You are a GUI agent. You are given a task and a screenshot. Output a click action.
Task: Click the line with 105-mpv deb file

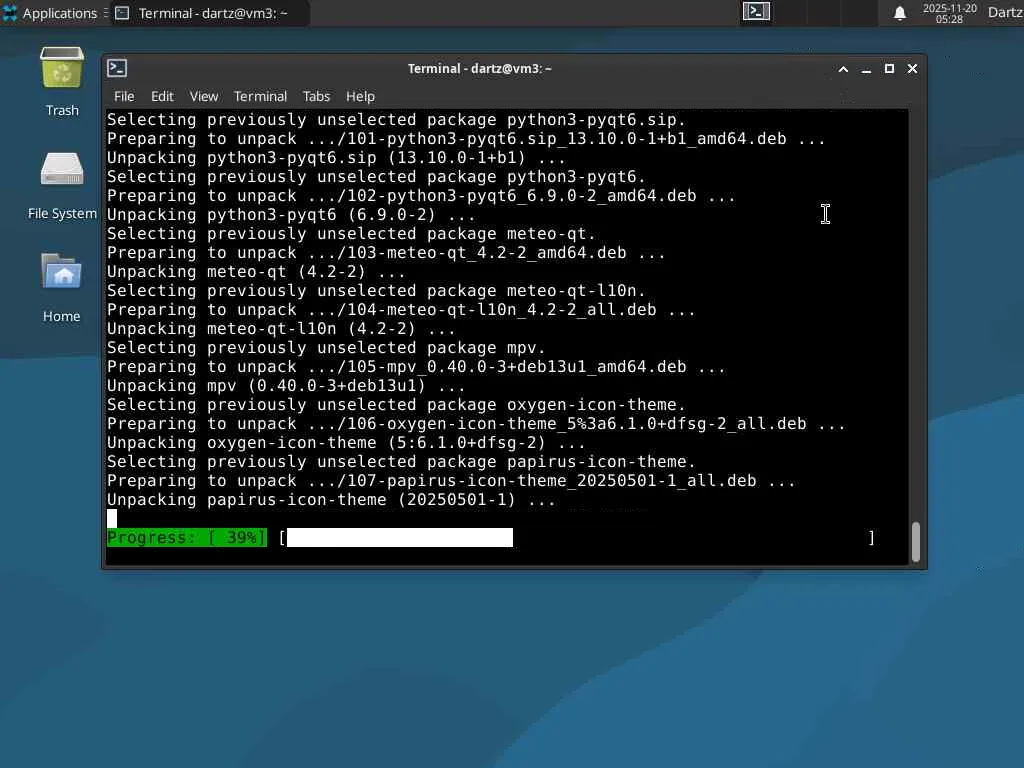[416, 367]
